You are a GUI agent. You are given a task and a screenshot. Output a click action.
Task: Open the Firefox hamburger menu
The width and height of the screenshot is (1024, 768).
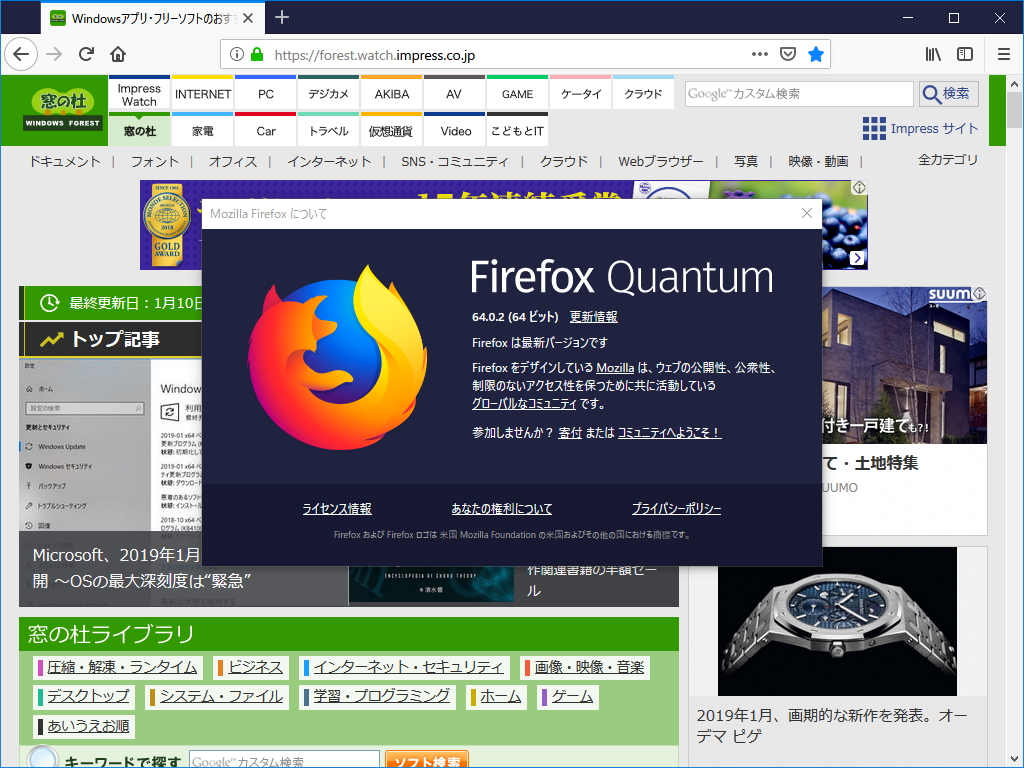tap(1003, 55)
